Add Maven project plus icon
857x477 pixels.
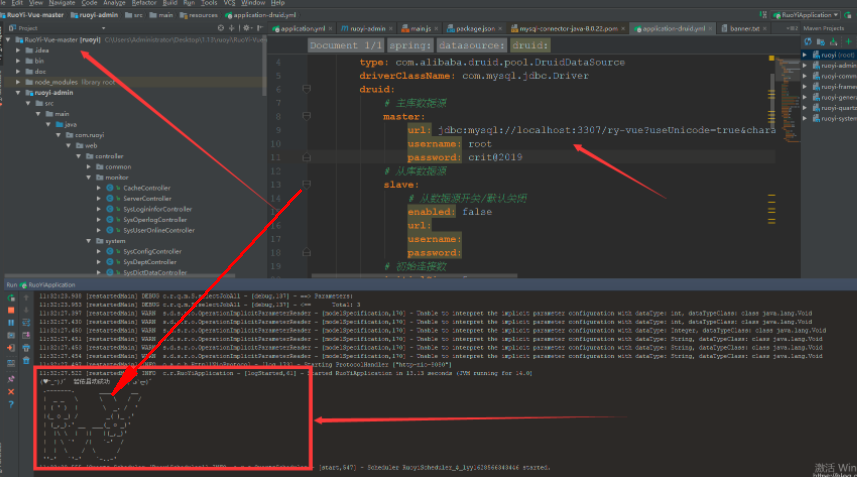tap(848, 42)
